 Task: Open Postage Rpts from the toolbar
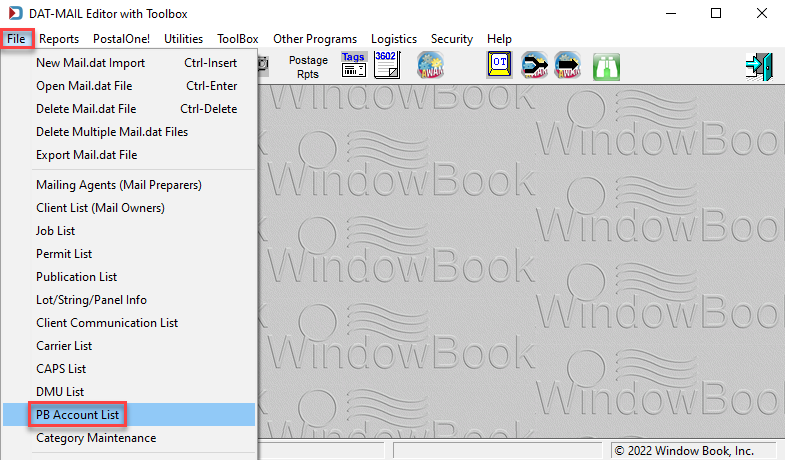coord(308,67)
